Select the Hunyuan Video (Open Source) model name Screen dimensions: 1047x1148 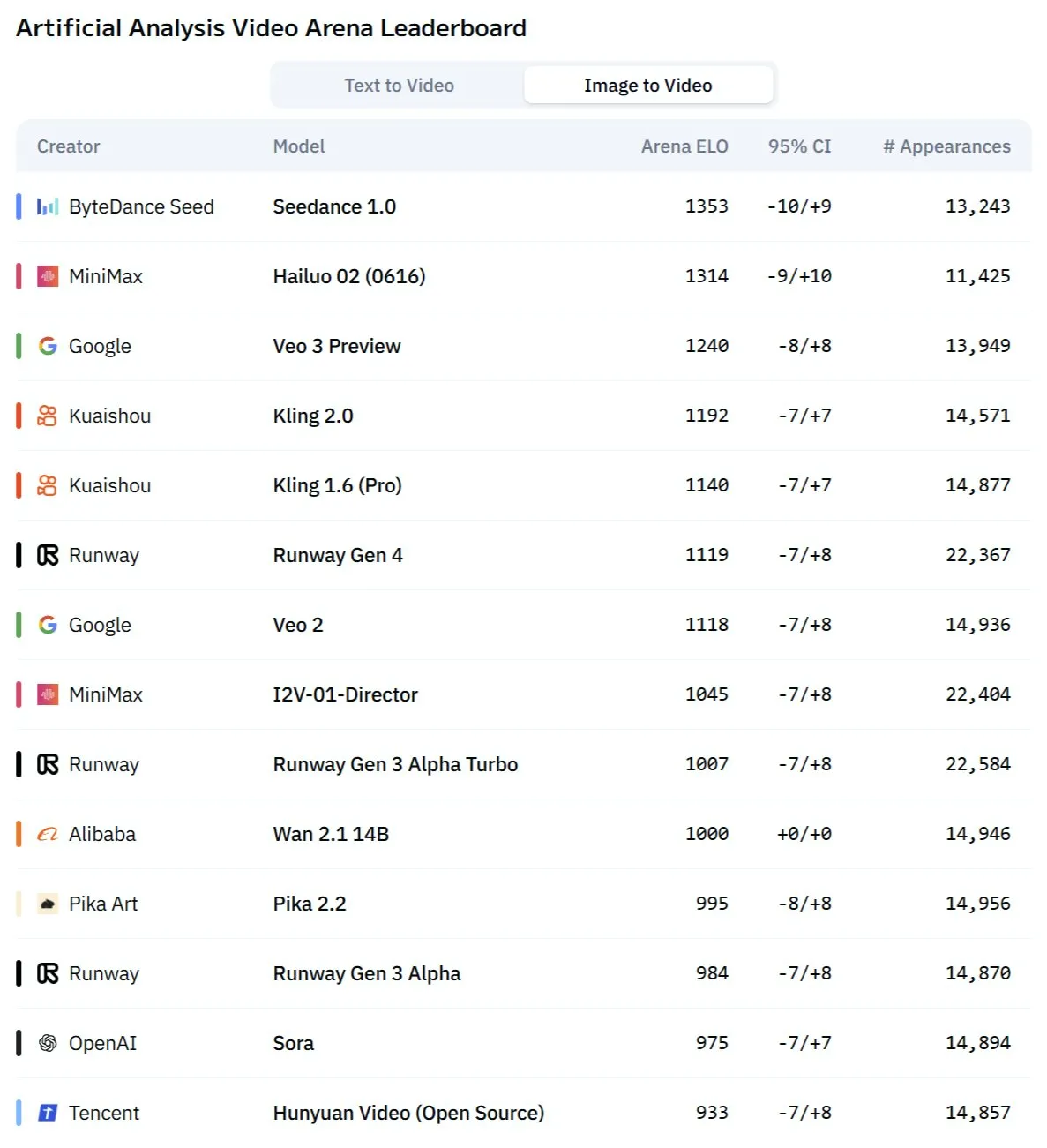pyautogui.click(x=408, y=1113)
